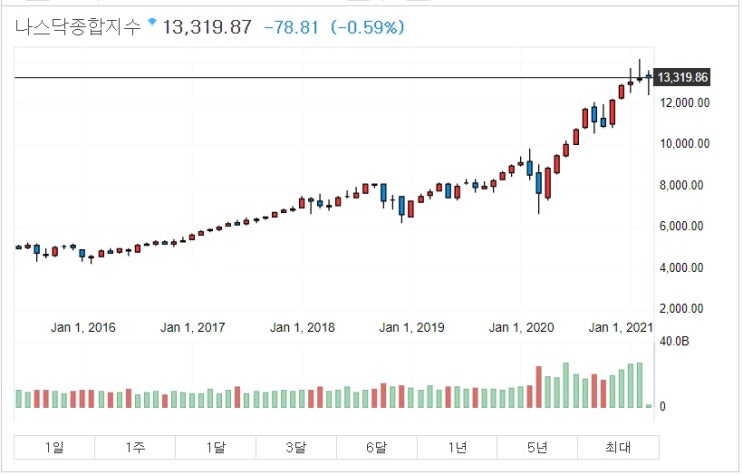Show the 최대 maximum range
Viewport: 743px width, 475px height.
click(x=618, y=448)
